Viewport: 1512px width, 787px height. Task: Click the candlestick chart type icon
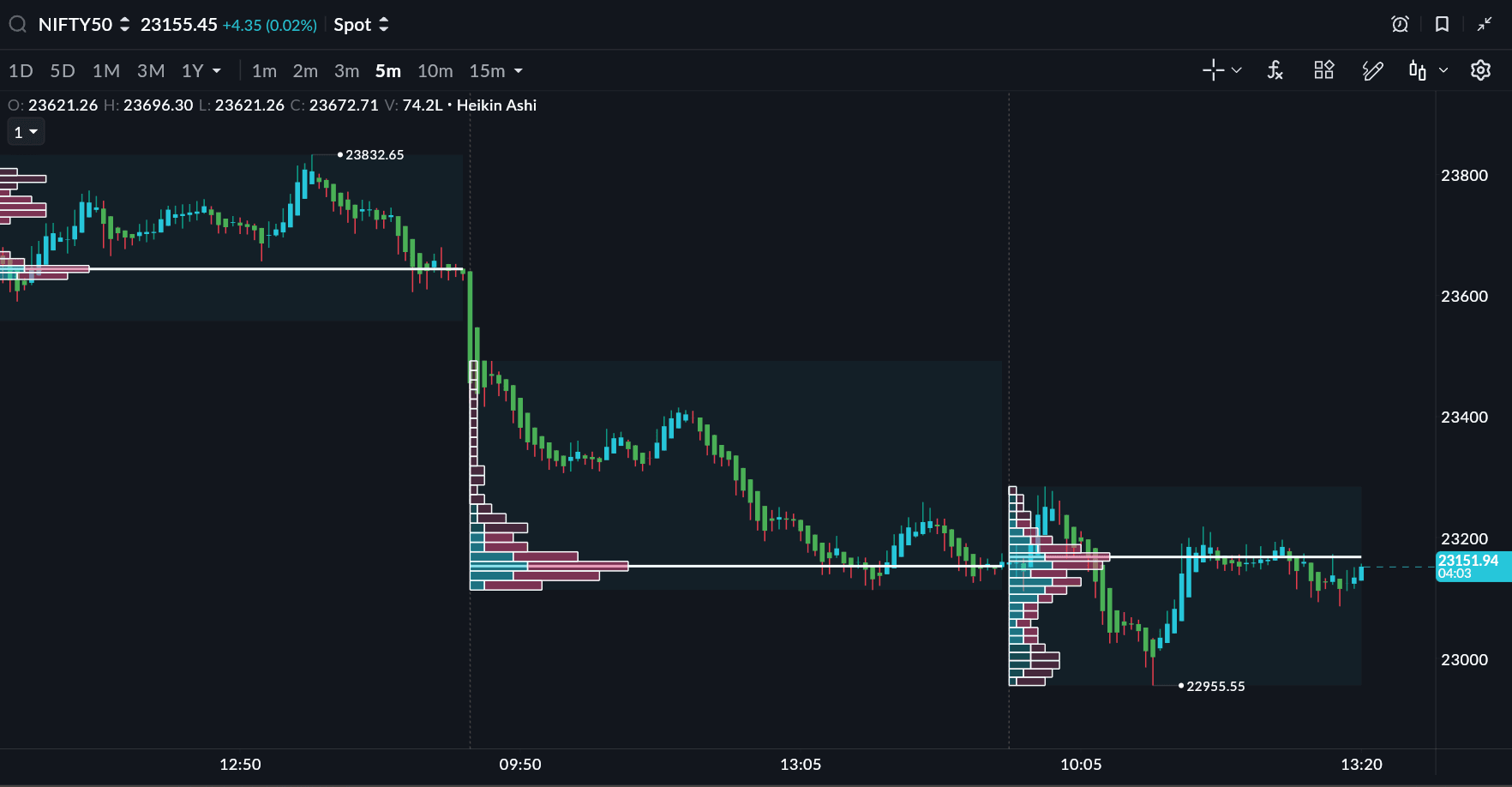[x=1418, y=70]
